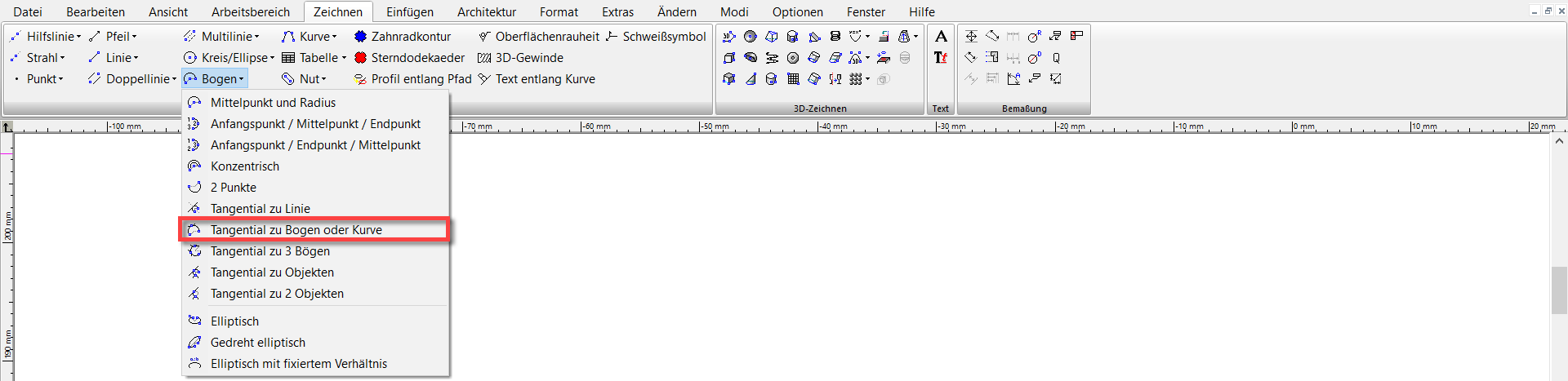Click the vertical scrollbar thumb
The image size is (1568, 381).
(1559, 290)
